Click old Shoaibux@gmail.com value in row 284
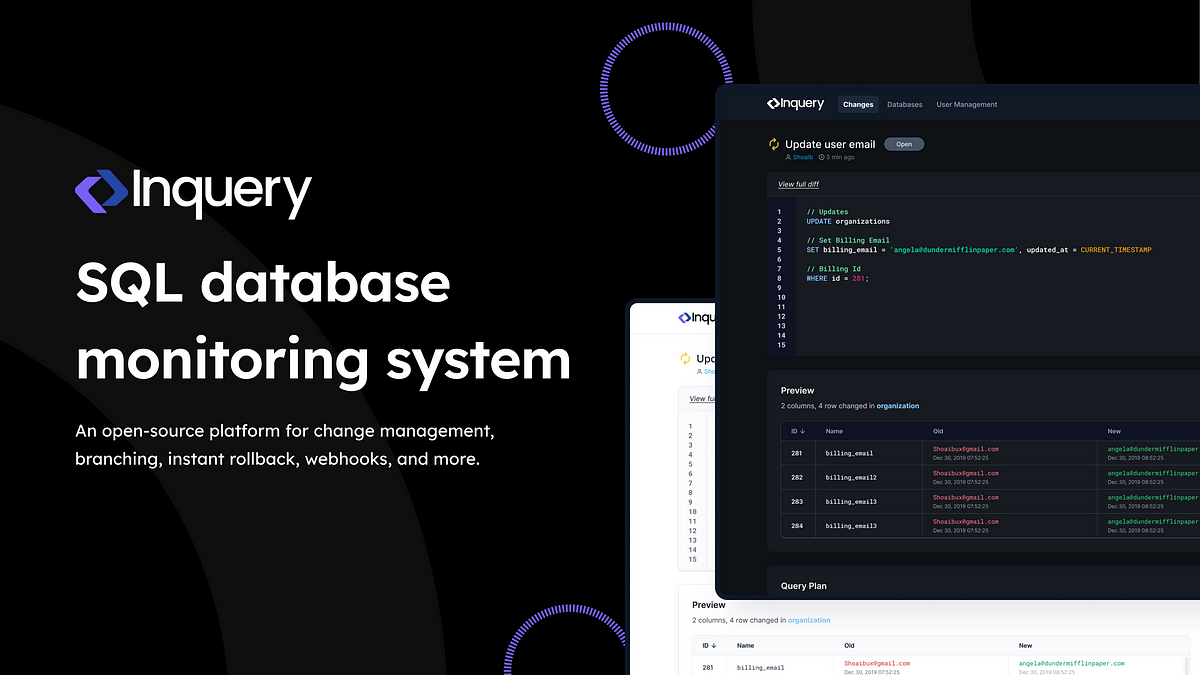1200x675 pixels. (x=965, y=521)
